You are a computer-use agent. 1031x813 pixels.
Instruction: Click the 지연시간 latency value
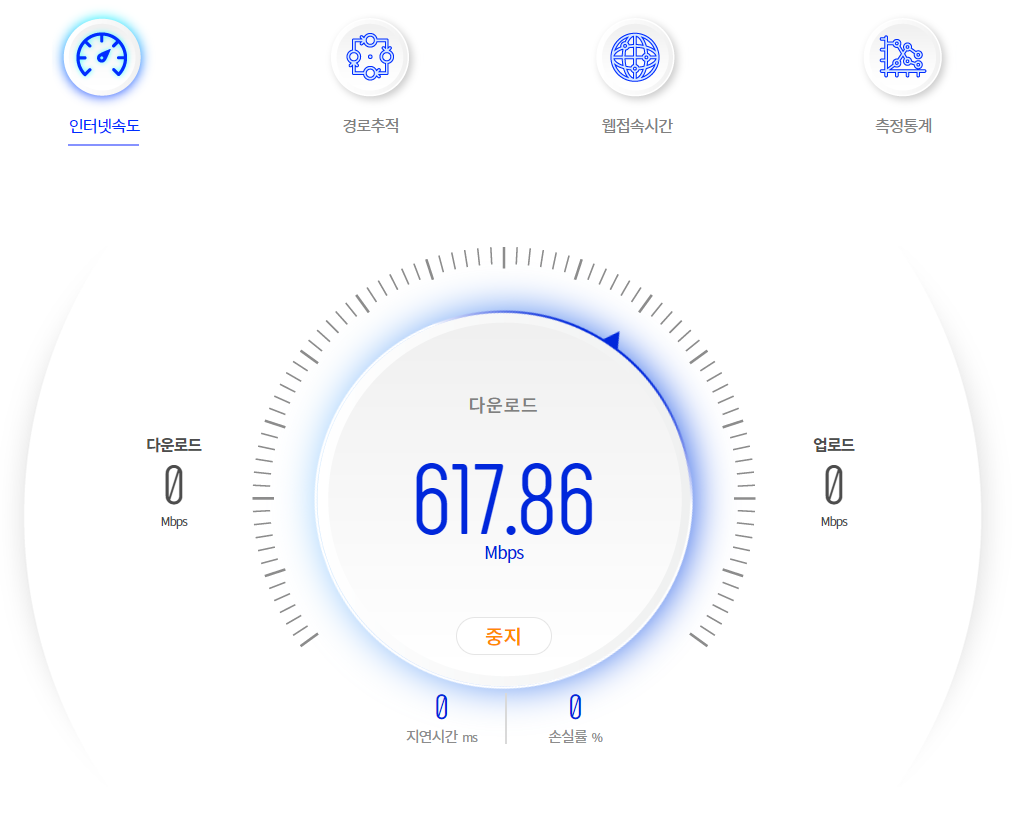coord(440,706)
